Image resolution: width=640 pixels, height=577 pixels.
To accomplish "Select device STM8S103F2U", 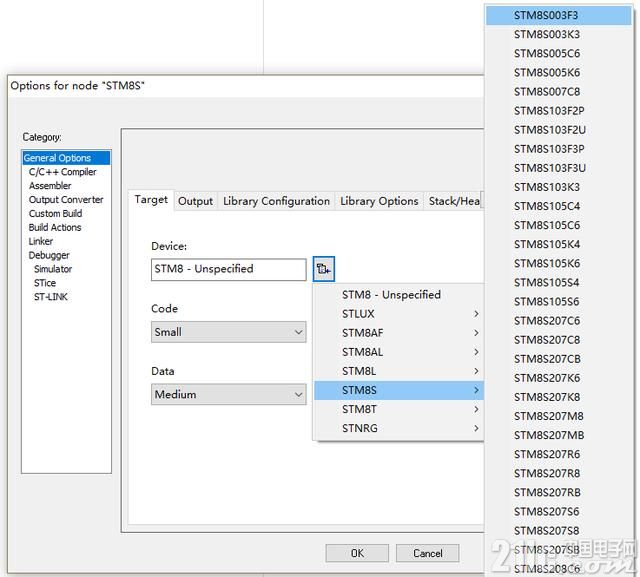I will (x=558, y=130).
